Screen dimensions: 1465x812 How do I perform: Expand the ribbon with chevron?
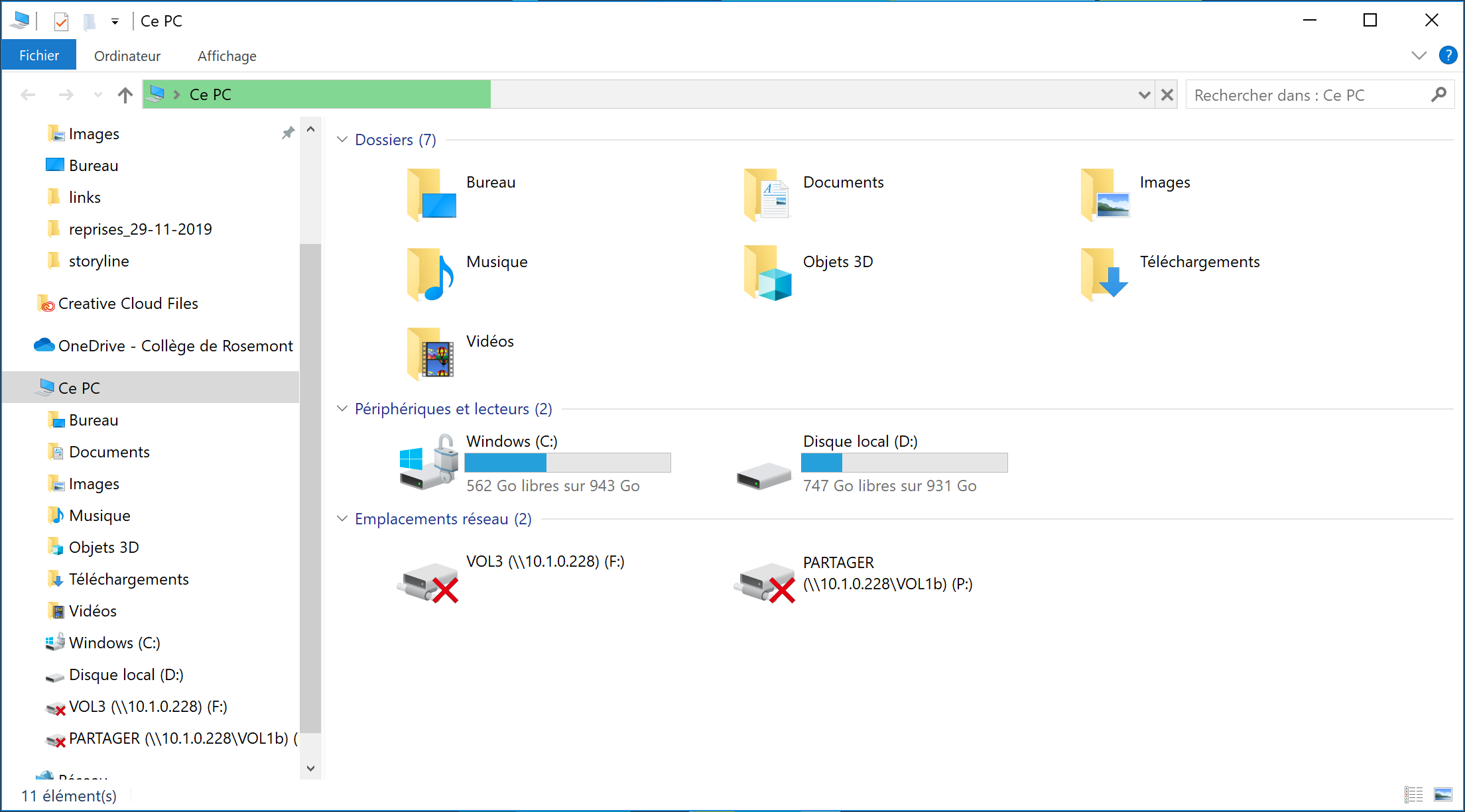tap(1419, 56)
